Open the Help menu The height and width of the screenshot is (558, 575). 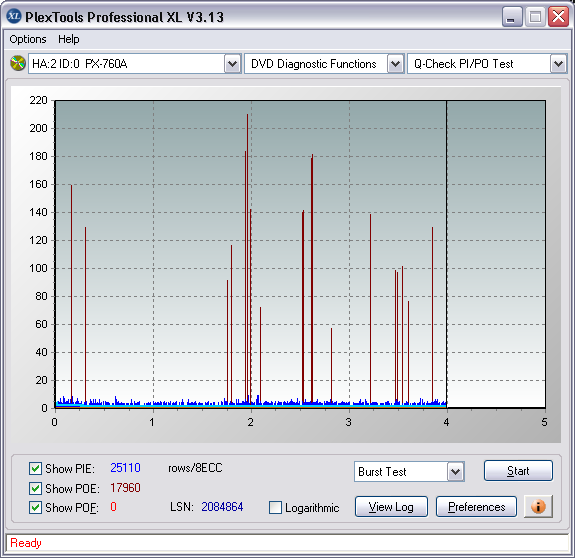[x=69, y=39]
